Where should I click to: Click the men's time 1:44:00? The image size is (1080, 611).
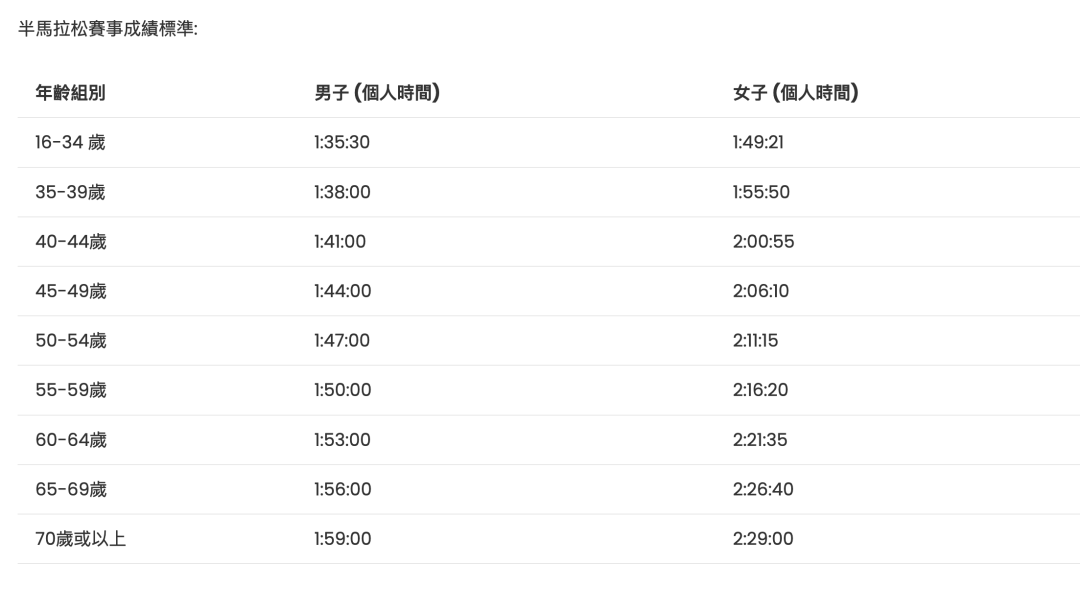(342, 291)
